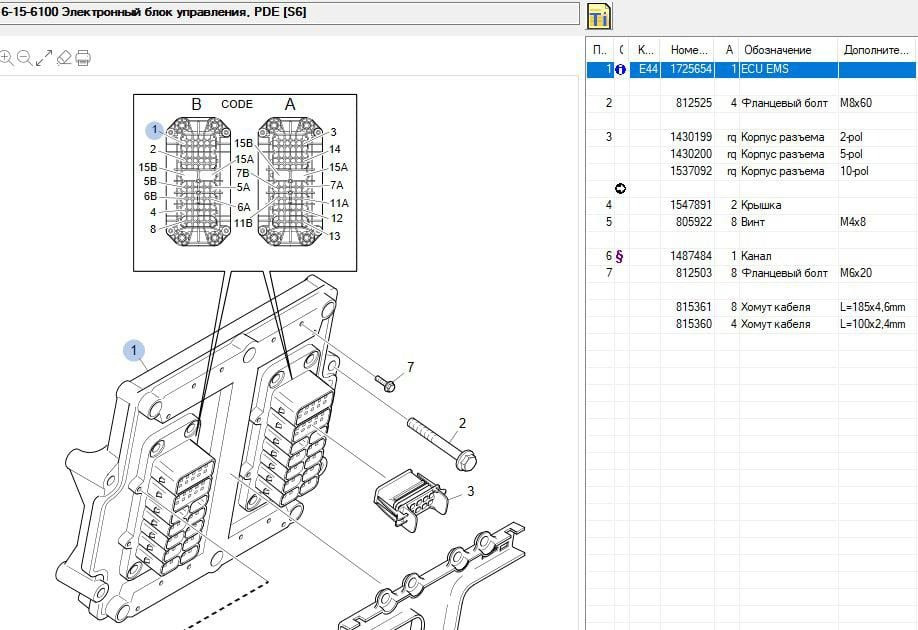Select the eraser tool icon
The height and width of the screenshot is (630, 918).
pyautogui.click(x=64, y=58)
